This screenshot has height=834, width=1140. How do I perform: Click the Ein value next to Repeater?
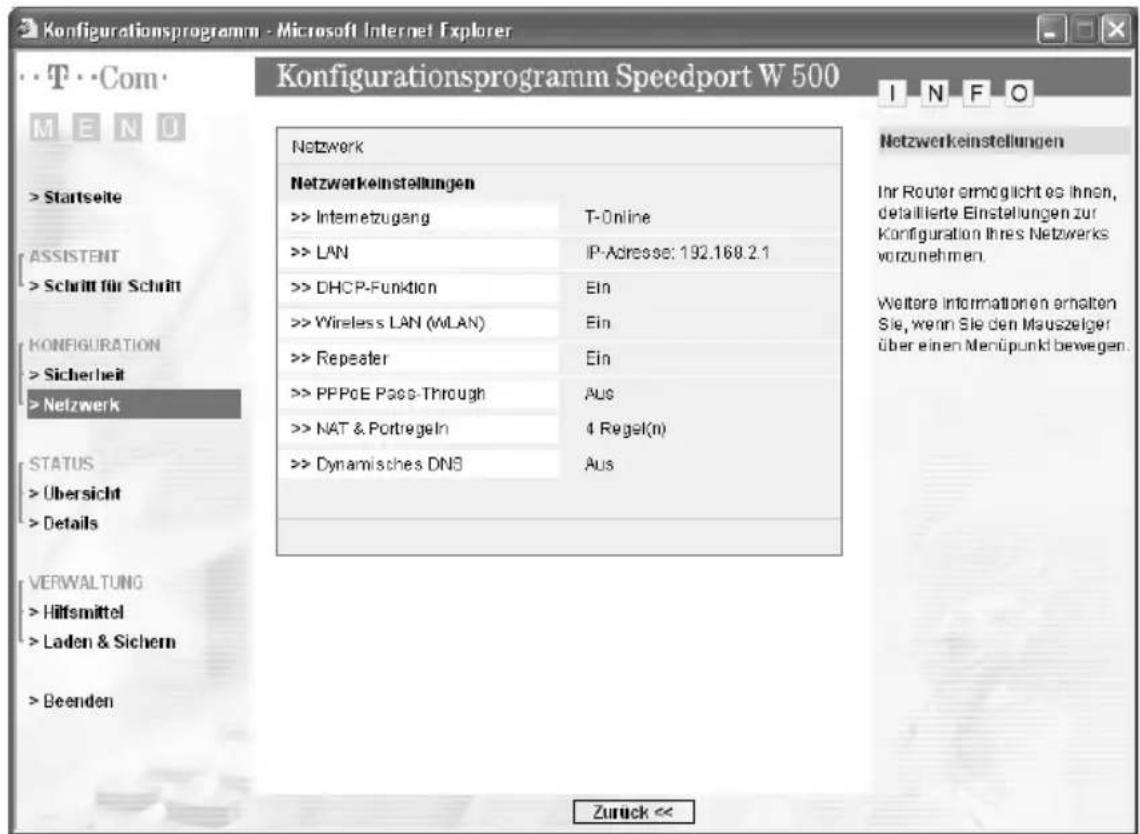point(598,358)
